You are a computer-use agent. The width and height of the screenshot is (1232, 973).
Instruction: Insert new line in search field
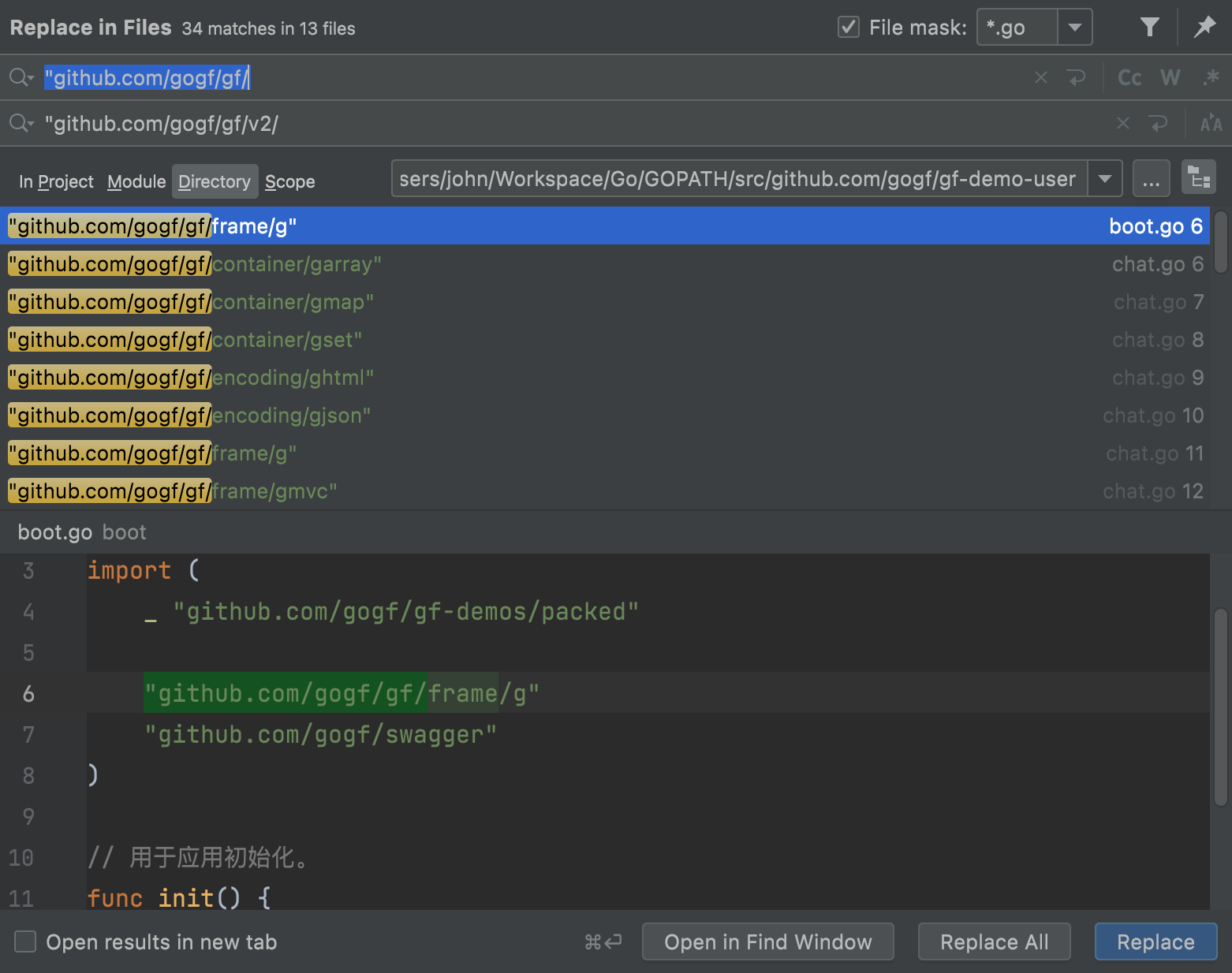point(1076,77)
